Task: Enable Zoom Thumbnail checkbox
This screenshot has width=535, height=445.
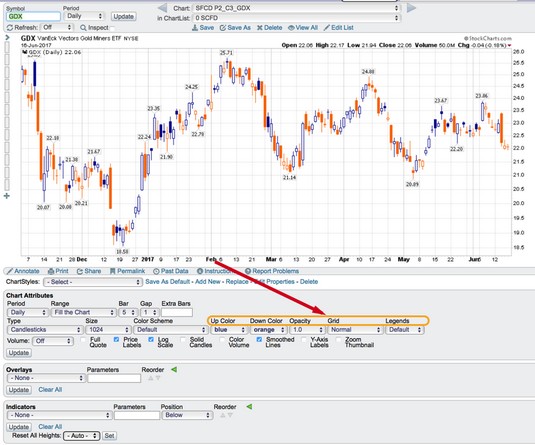Action: [x=338, y=340]
